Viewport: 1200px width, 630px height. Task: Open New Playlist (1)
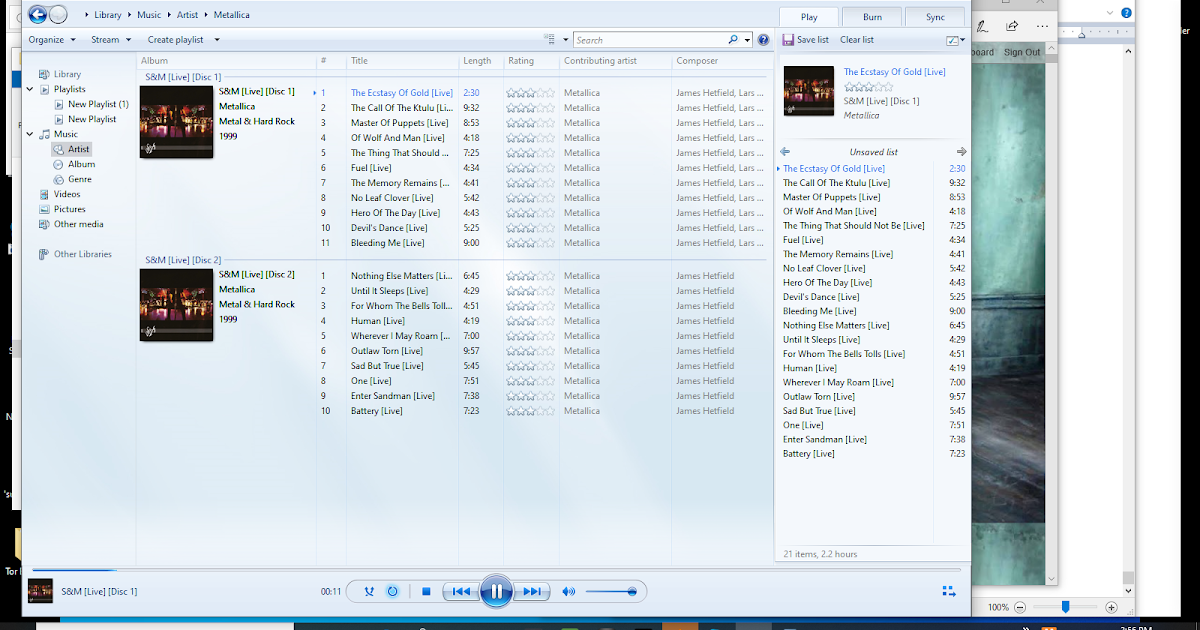[x=98, y=104]
